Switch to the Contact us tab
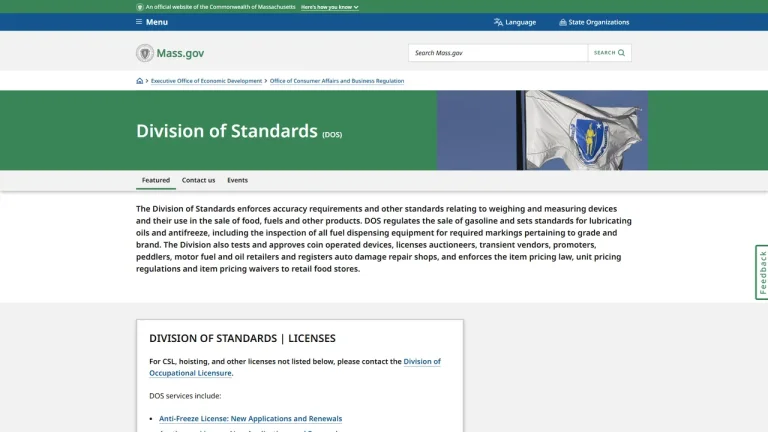Viewport: 768px width, 432px height. [x=198, y=180]
